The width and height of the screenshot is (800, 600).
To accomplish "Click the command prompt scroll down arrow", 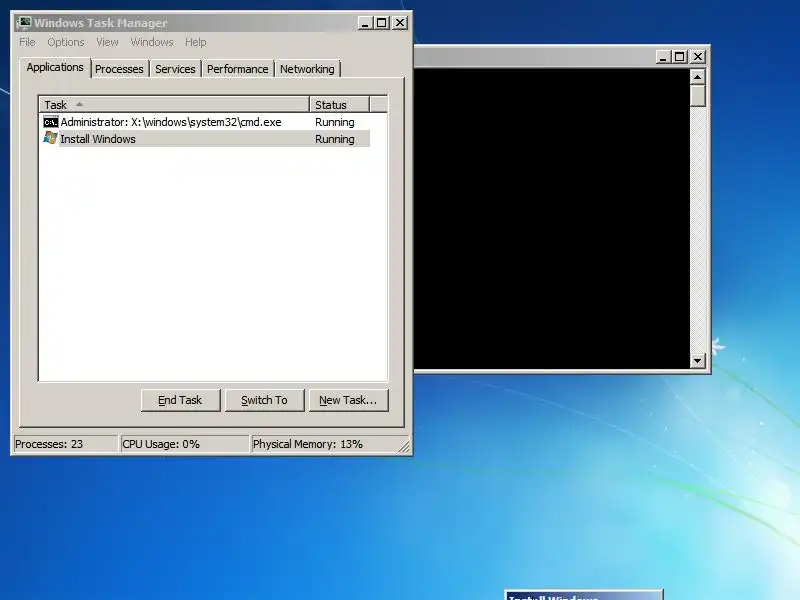I will point(697,361).
